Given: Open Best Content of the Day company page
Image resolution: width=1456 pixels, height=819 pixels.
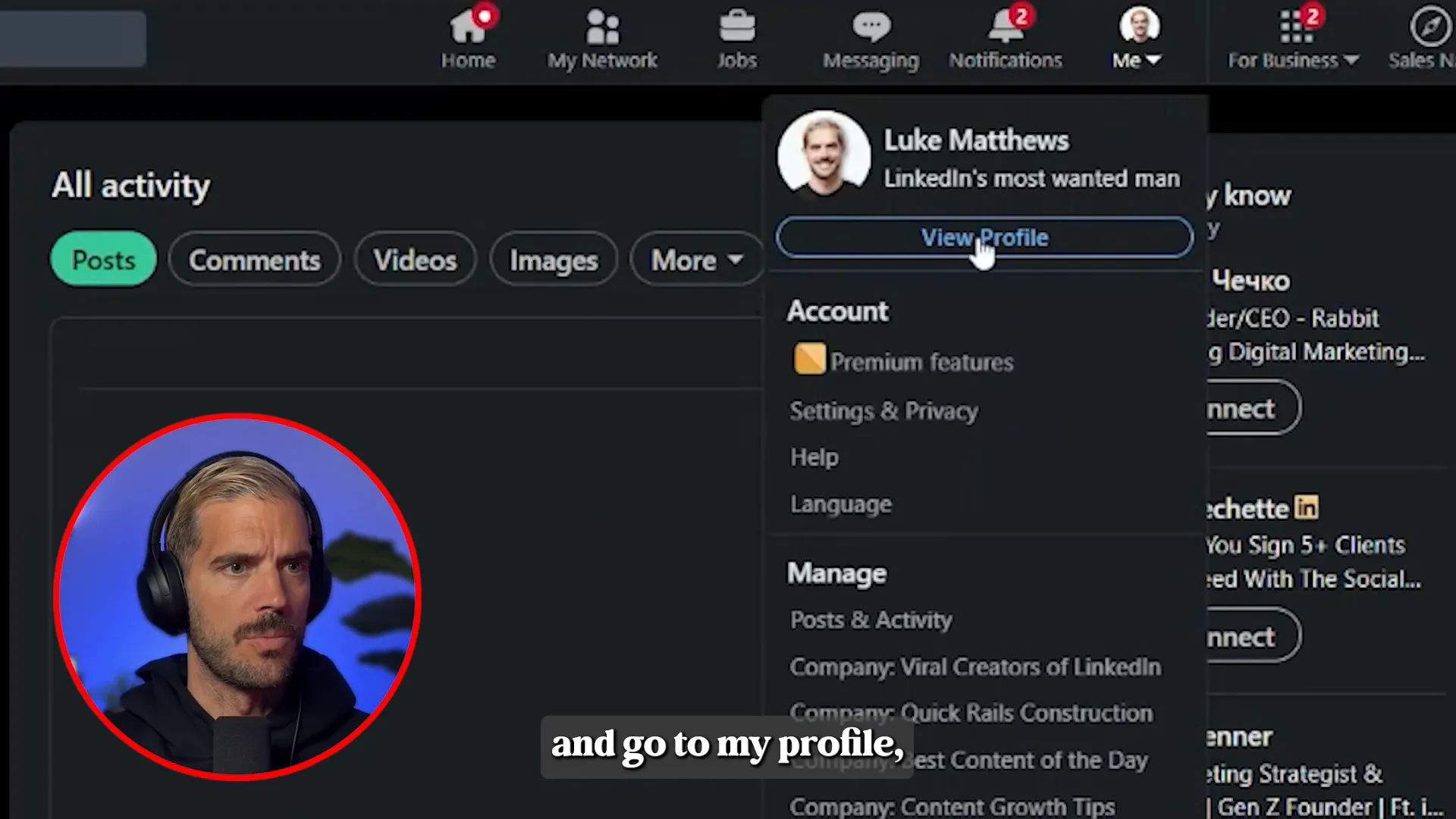Looking at the screenshot, I should [969, 760].
